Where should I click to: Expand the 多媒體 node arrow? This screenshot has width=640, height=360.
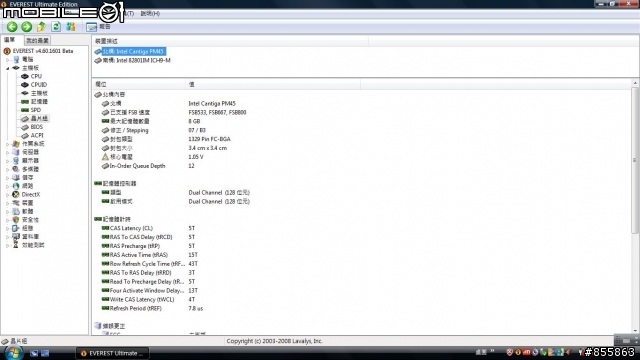(x=7, y=169)
